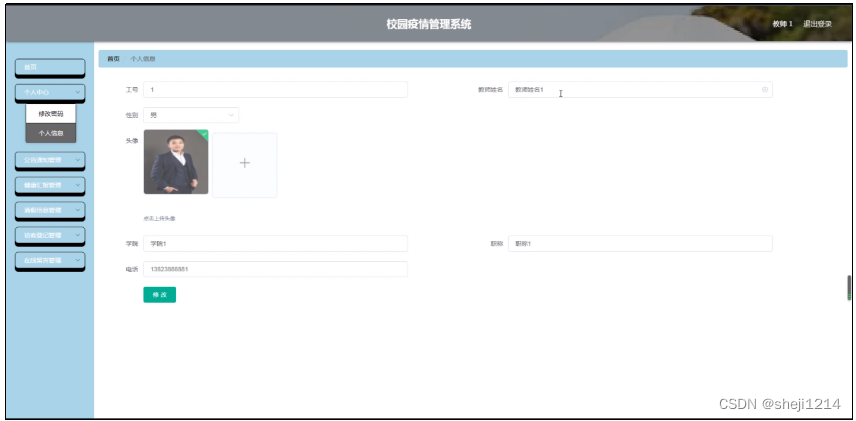Focus the 教师姓名 input field
Viewport: 856px width, 421px height.
click(x=640, y=90)
